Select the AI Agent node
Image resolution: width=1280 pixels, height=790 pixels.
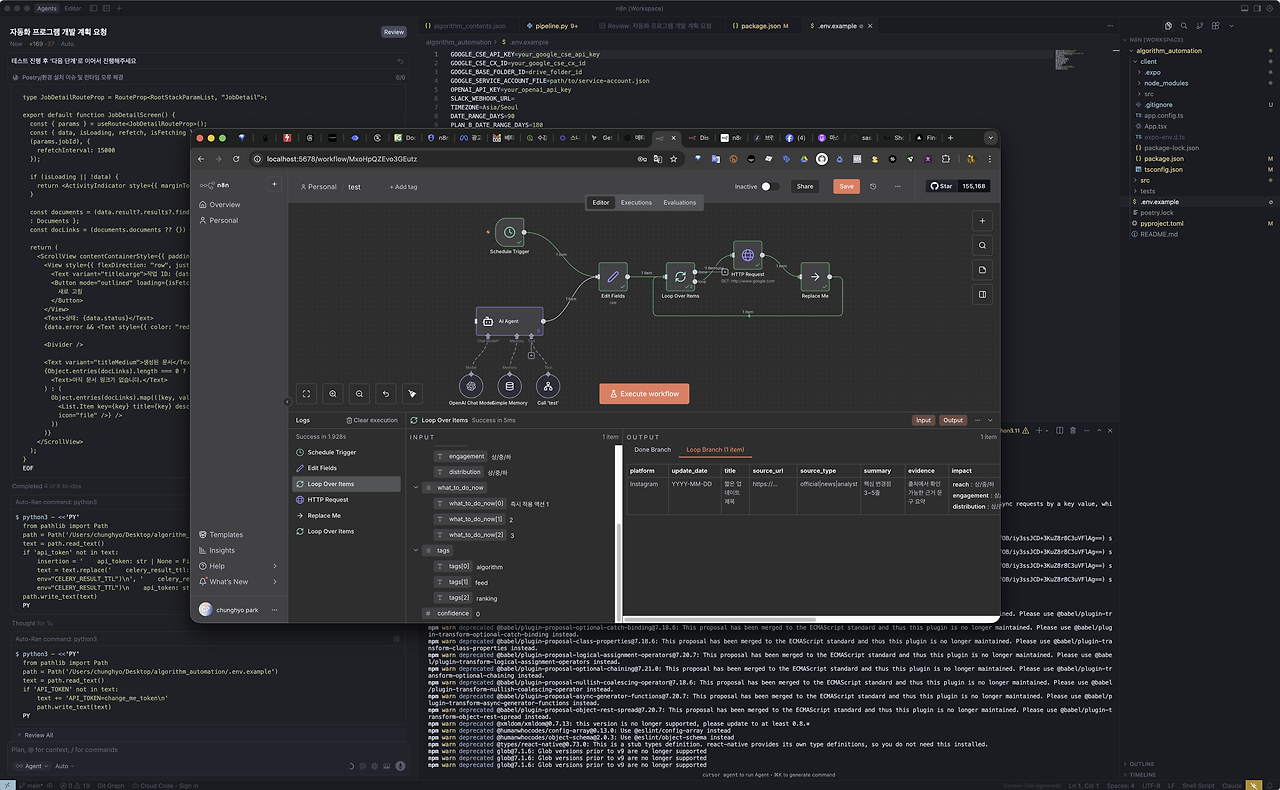tap(509, 321)
